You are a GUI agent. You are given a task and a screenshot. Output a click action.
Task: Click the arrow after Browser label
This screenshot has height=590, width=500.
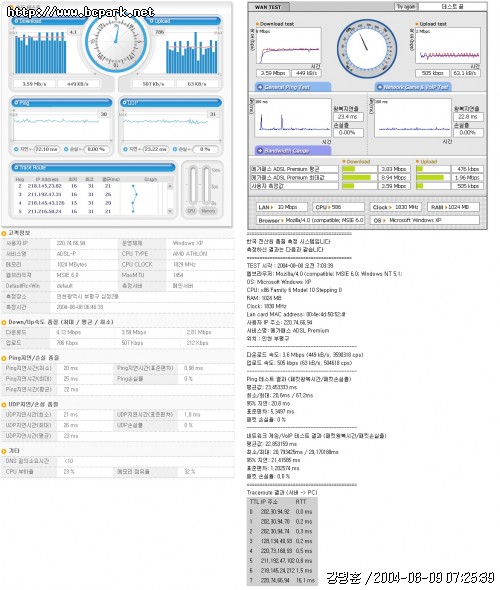(282, 220)
